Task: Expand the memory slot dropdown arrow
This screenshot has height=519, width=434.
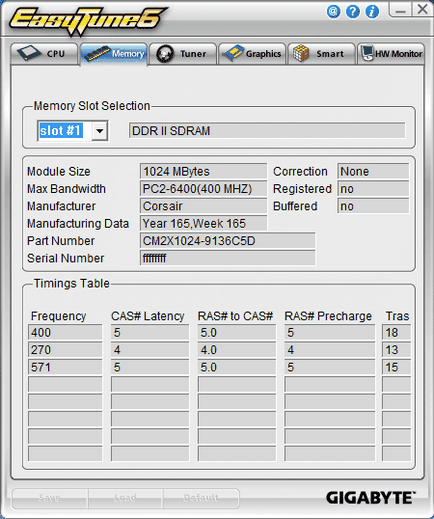Action: [x=100, y=131]
